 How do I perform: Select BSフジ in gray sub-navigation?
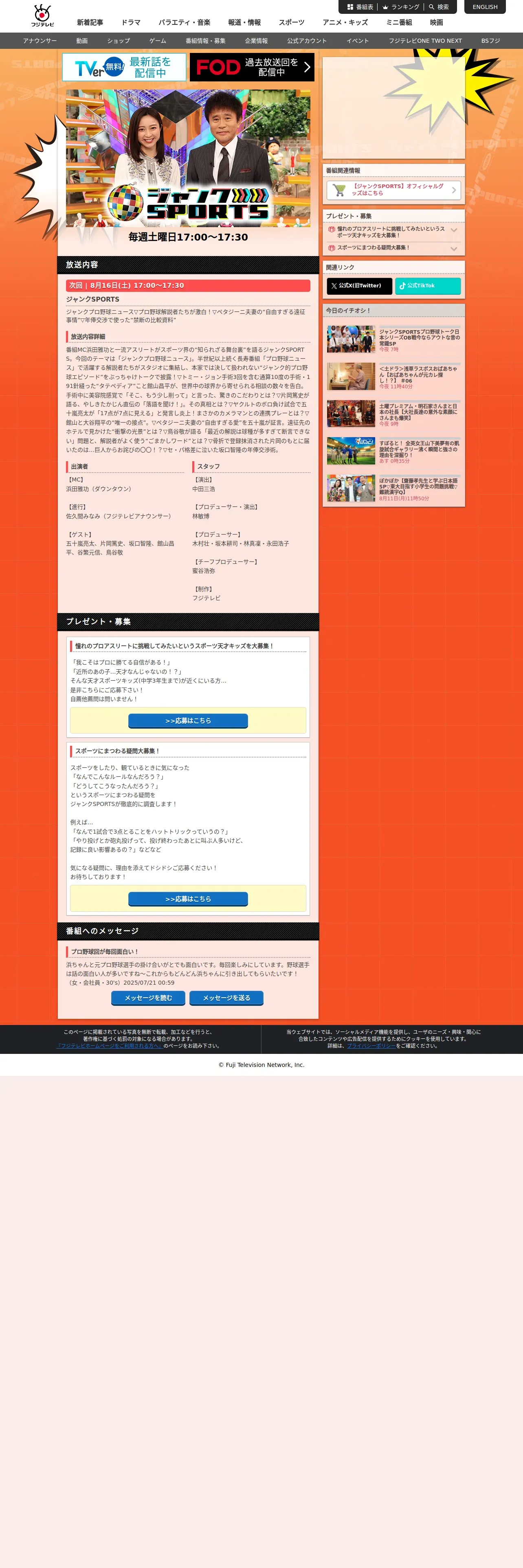coord(491,41)
